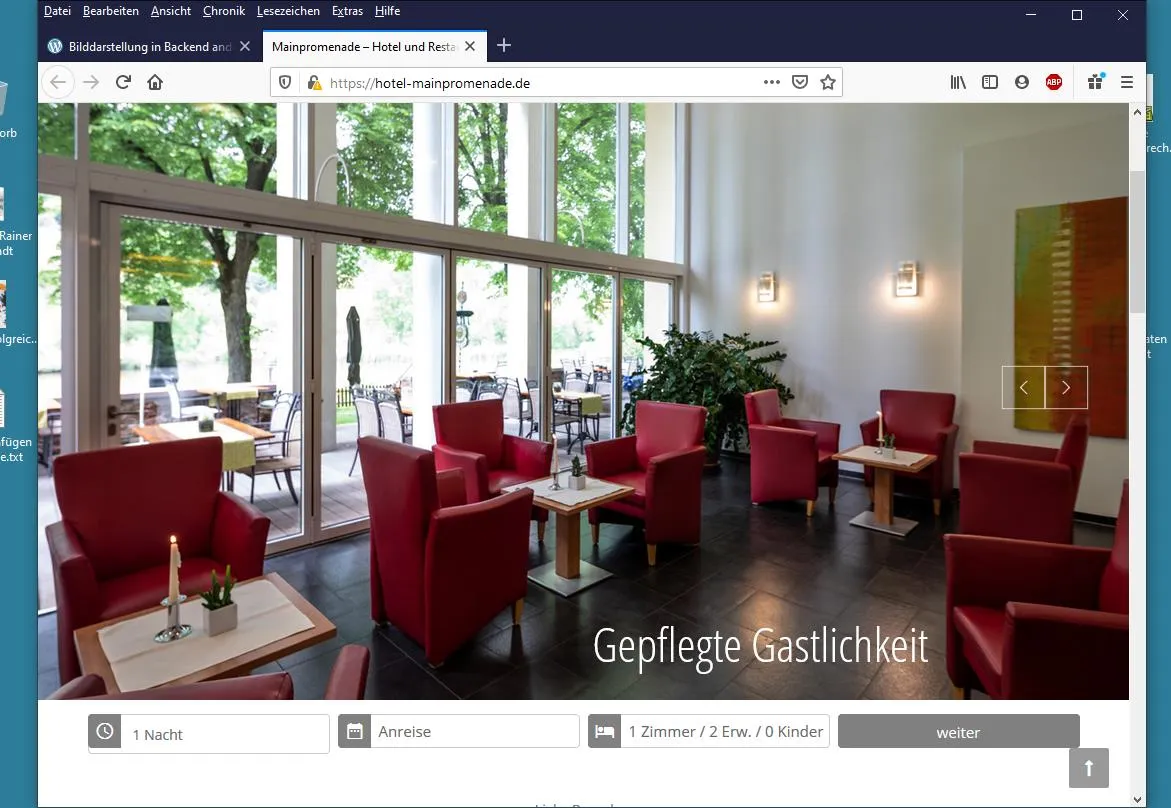
Task: Click the scrollbar up arrow
Action: (1137, 112)
